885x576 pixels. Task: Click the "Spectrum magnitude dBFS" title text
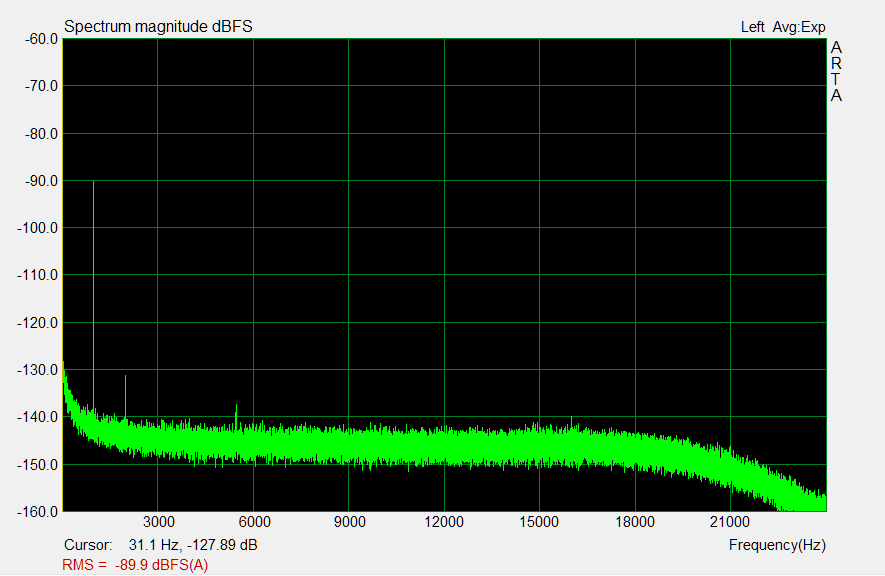[158, 27]
